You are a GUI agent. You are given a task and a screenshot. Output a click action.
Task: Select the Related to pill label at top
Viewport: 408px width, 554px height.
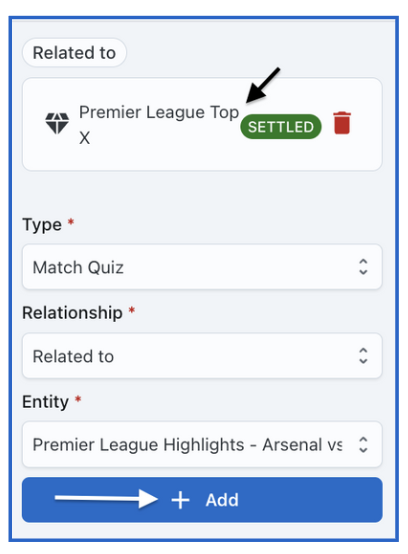(x=74, y=53)
